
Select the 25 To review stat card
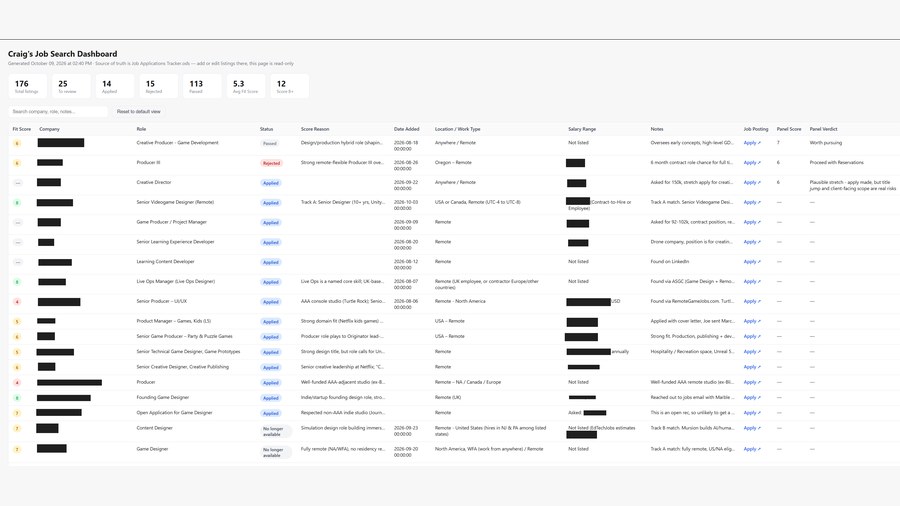(71, 86)
